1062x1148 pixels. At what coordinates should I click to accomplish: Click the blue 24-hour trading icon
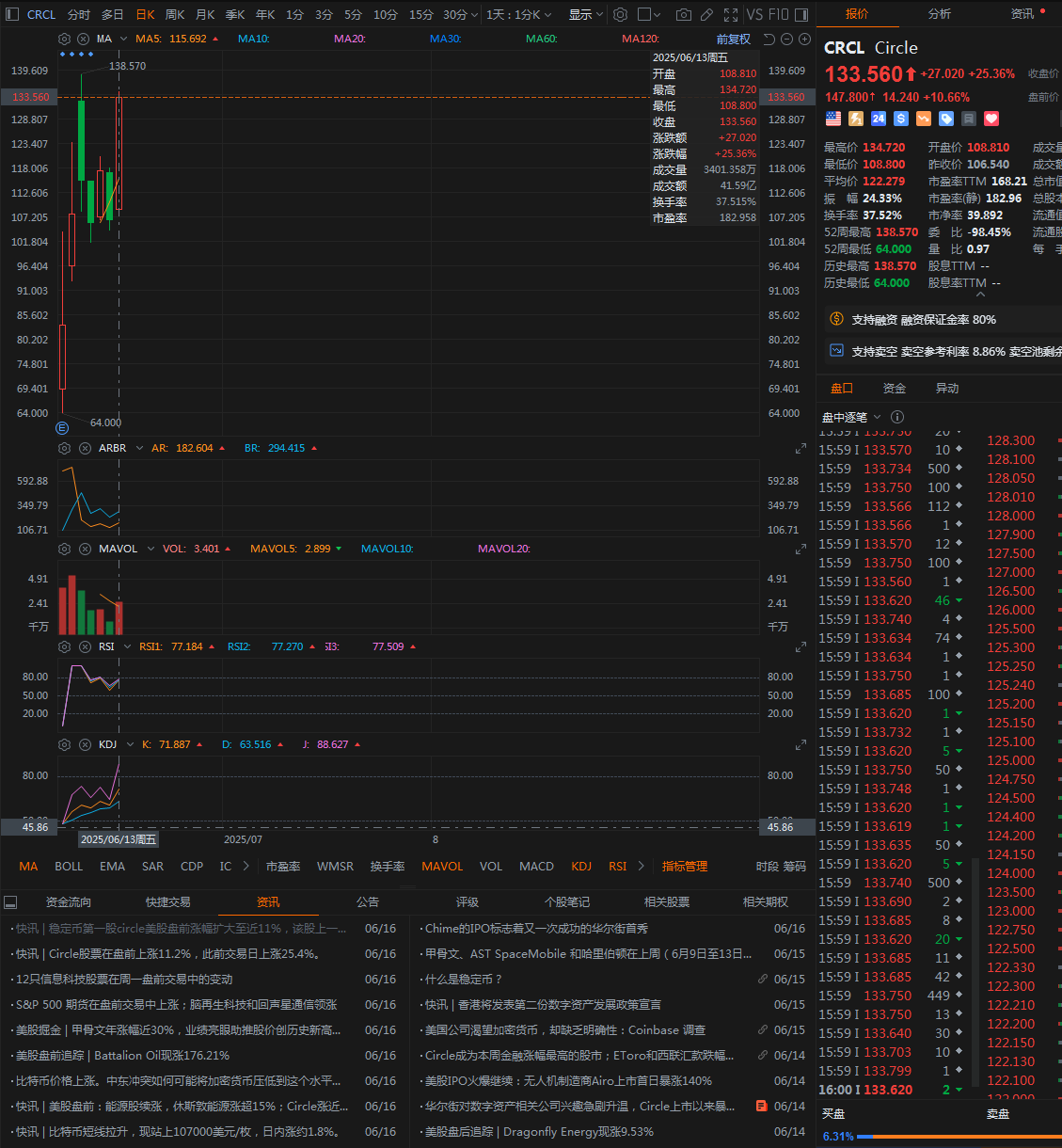coord(879,119)
